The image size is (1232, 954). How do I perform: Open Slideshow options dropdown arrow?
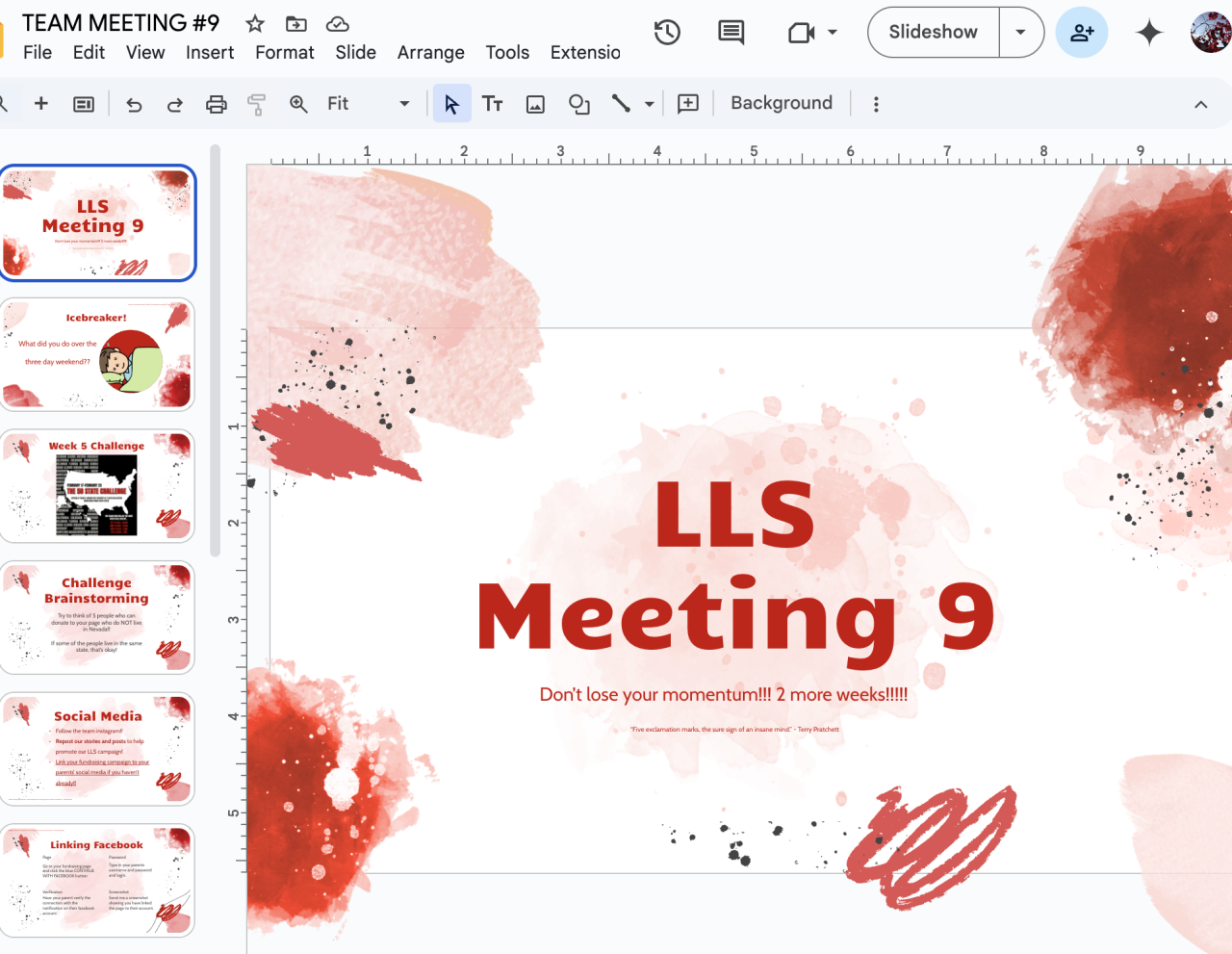pos(1021,33)
